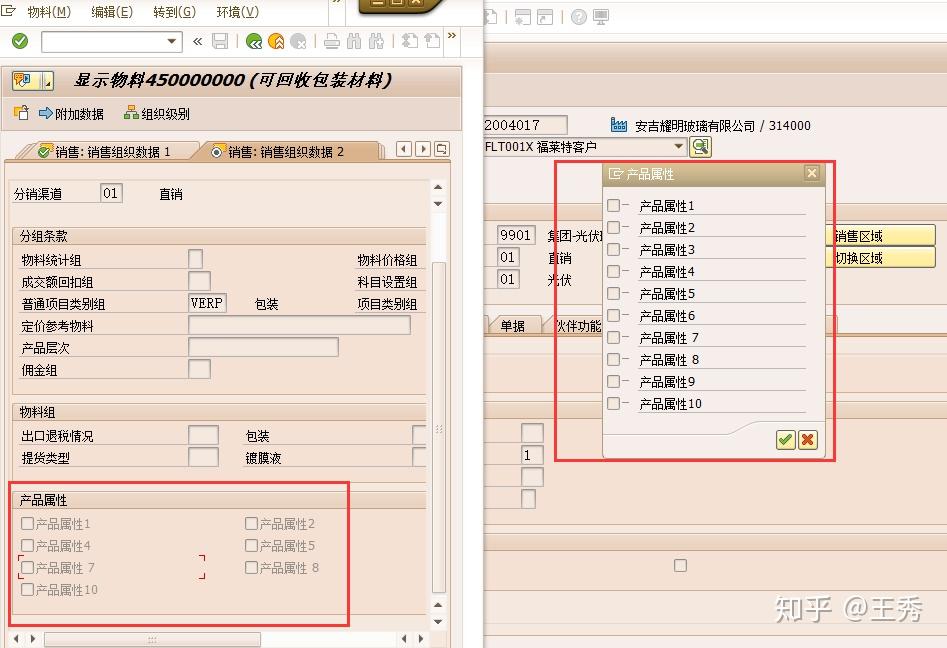Click the tab scroll-right arrow
Screen dimensions: 947x648
coord(424,146)
